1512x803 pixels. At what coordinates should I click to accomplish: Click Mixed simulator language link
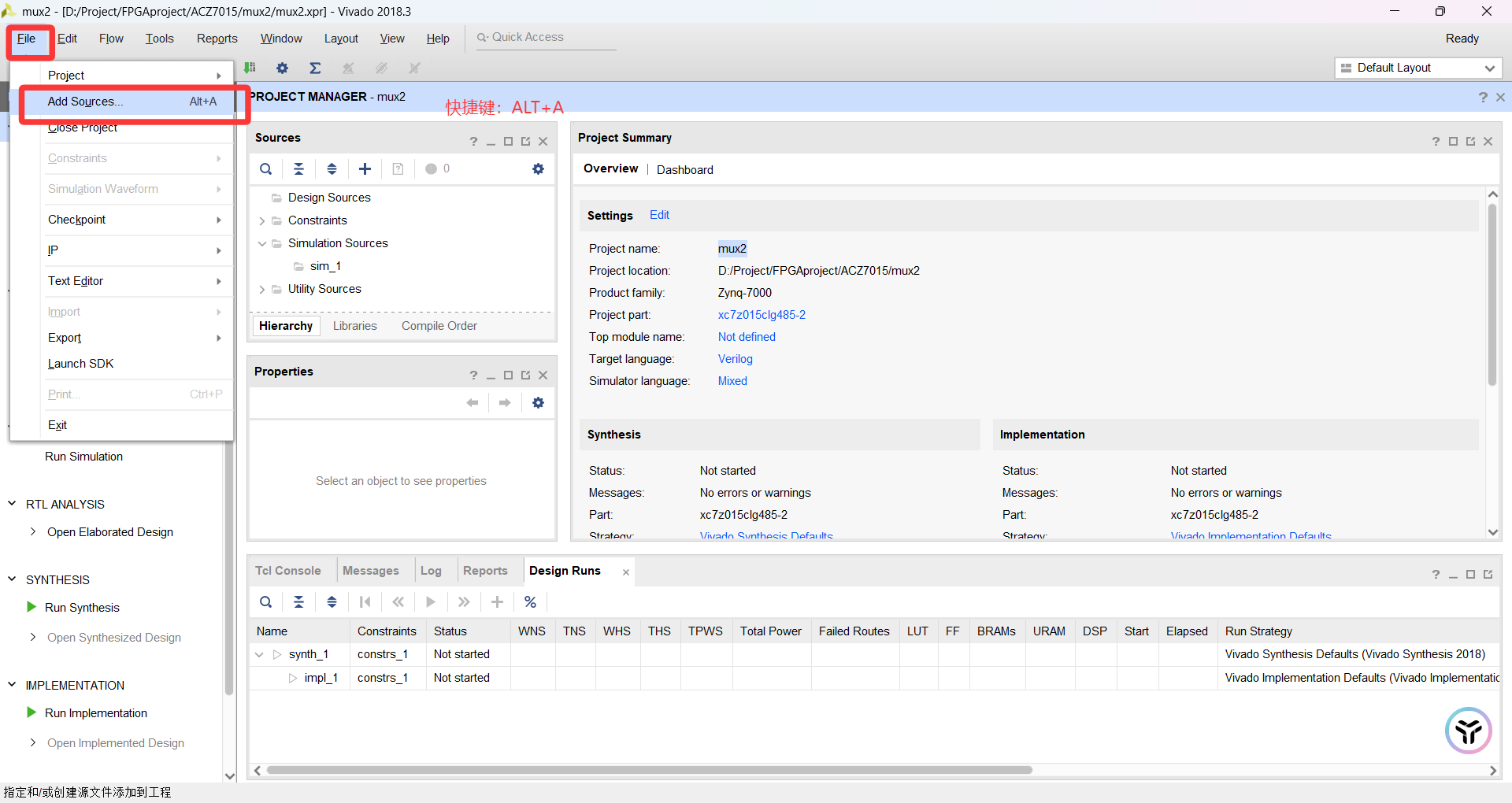point(732,381)
